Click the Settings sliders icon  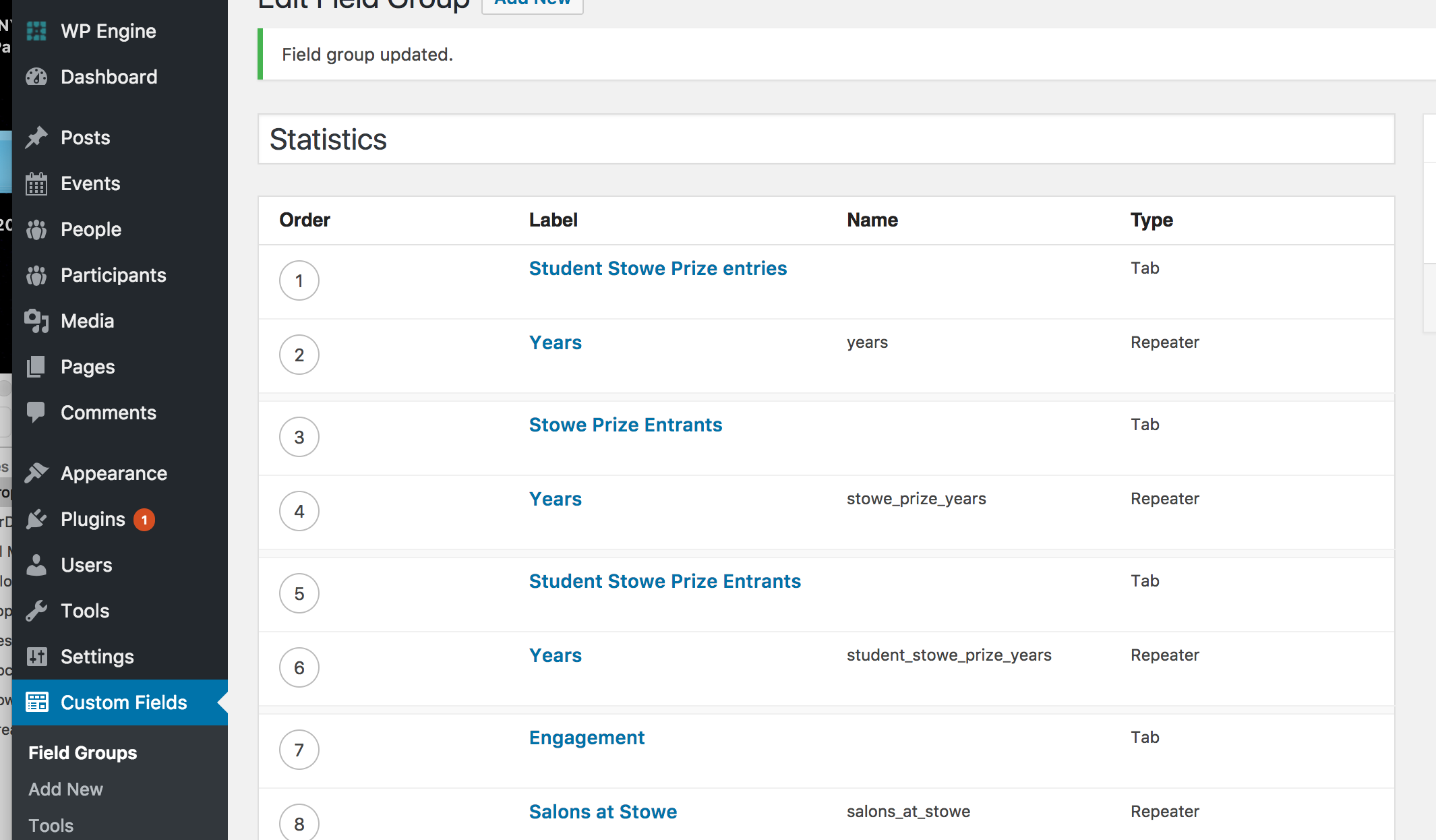(36, 657)
